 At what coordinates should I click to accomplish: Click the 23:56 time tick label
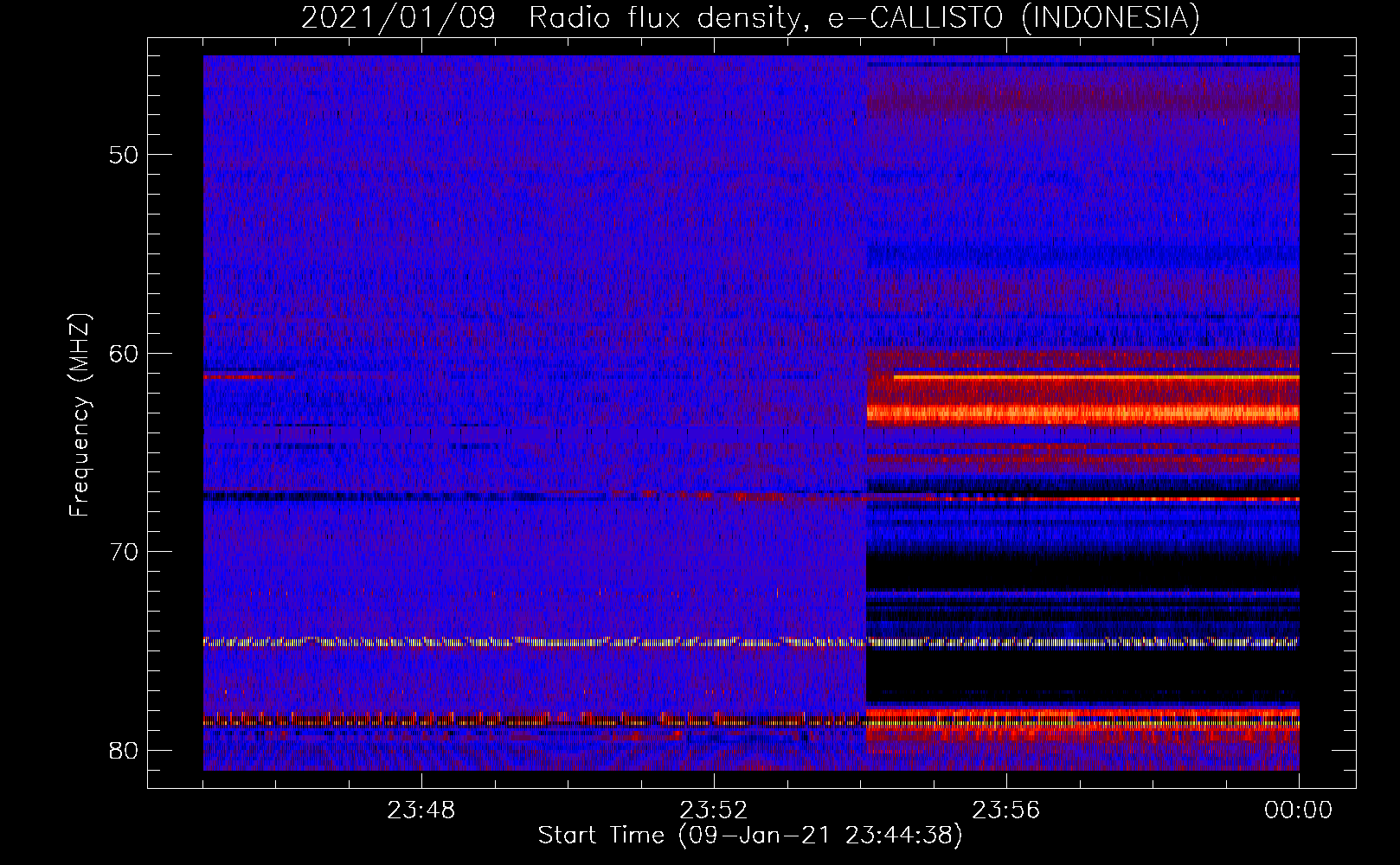click(1005, 811)
